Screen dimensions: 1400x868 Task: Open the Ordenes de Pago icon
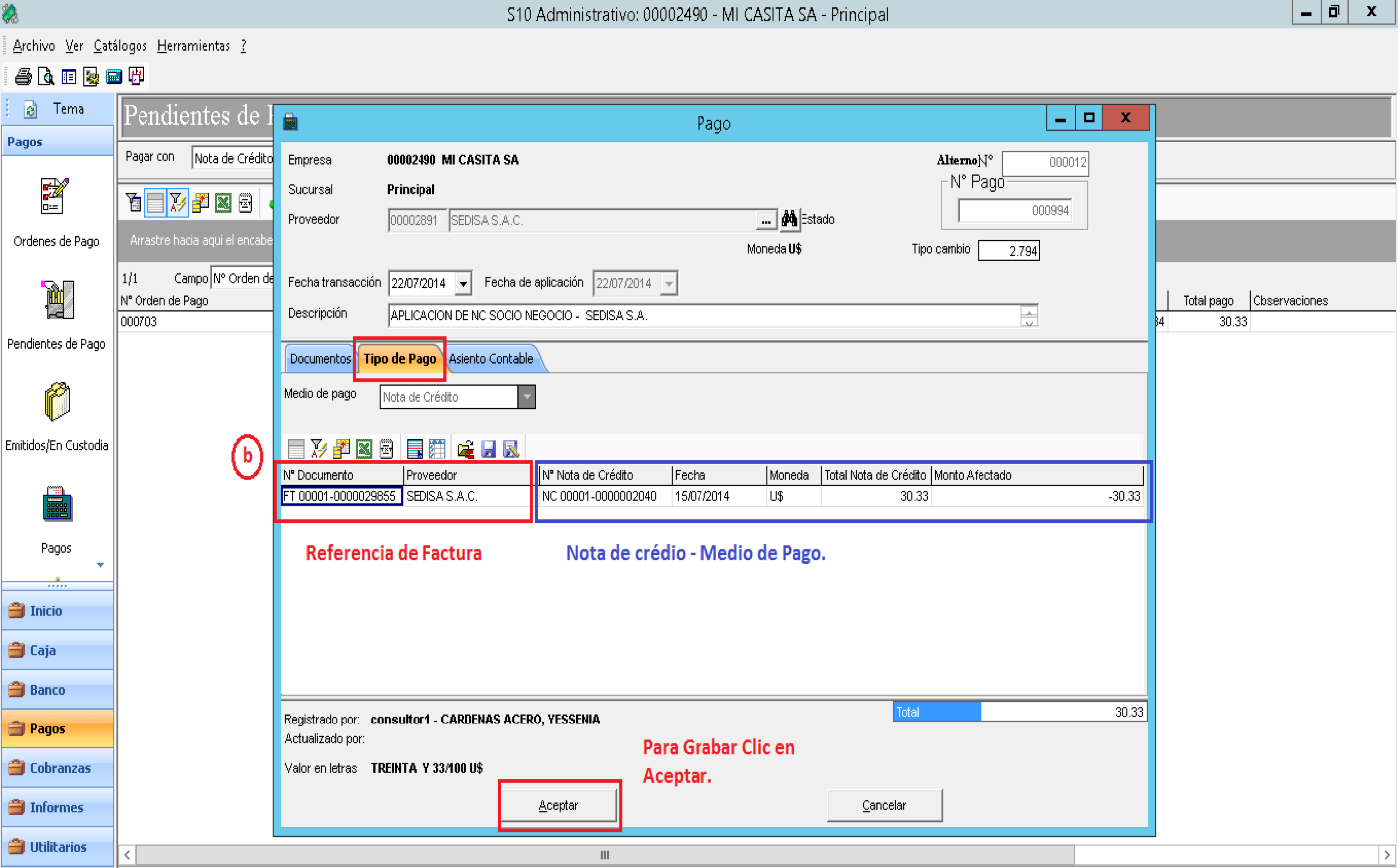(x=55, y=196)
